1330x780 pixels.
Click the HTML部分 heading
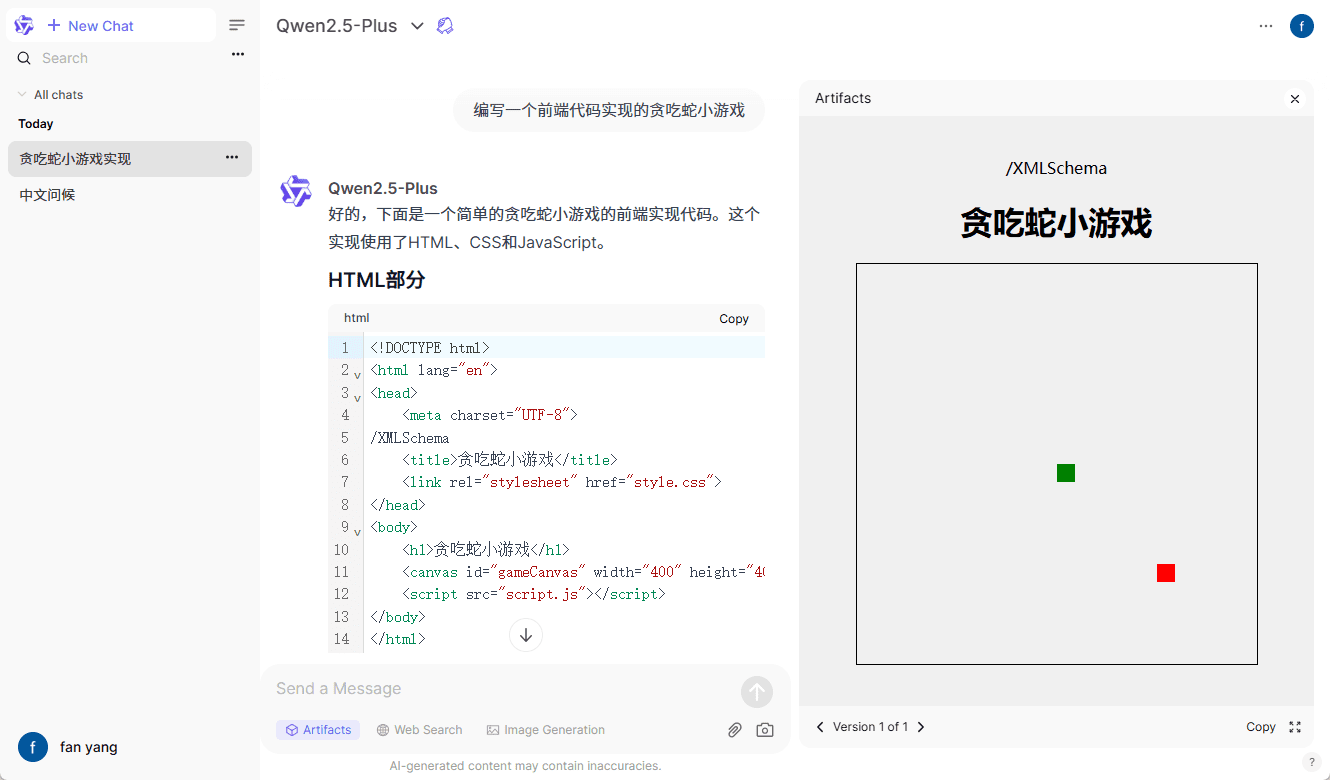pyautogui.click(x=377, y=280)
